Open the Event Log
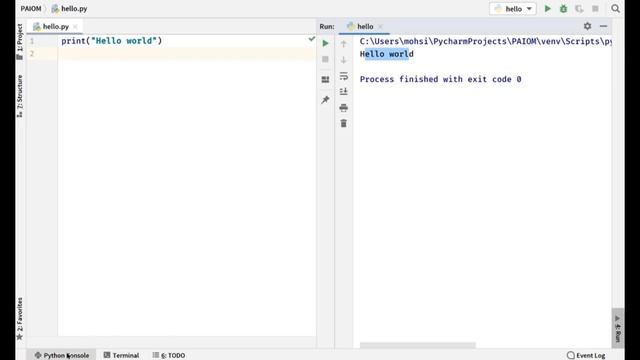This screenshot has height=360, width=640. 586,355
